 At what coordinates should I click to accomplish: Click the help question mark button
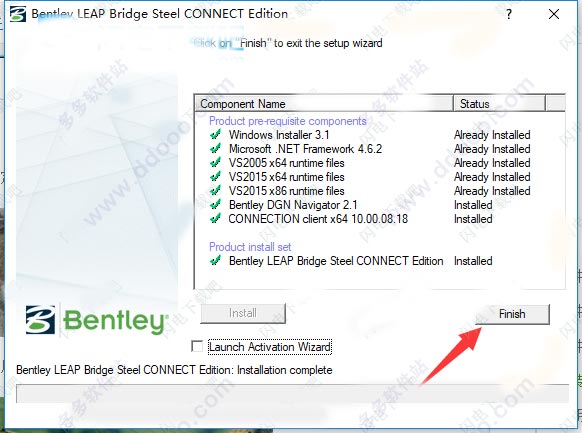509,14
